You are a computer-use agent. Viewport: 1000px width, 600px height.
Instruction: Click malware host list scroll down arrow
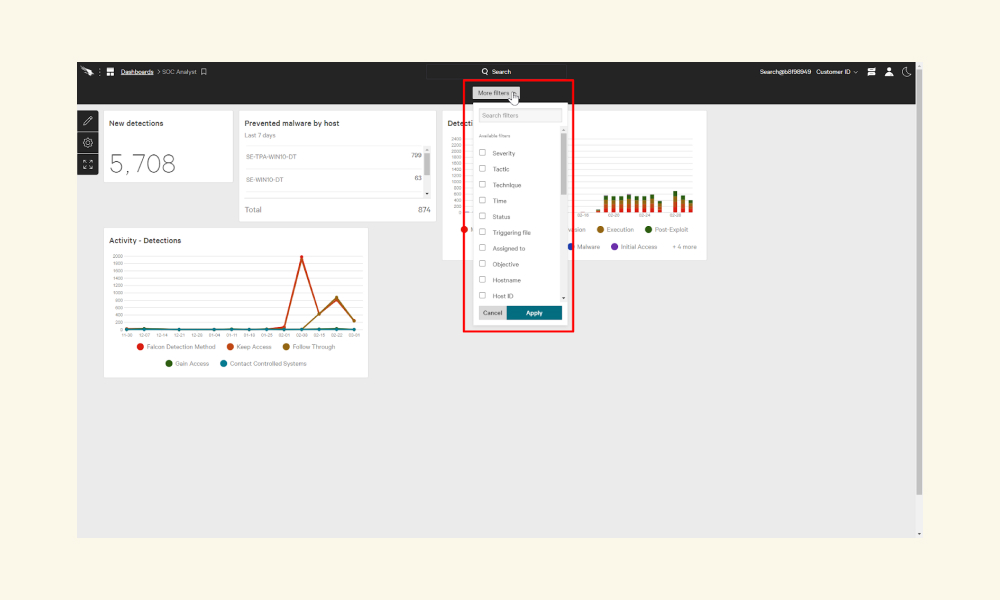(427, 194)
